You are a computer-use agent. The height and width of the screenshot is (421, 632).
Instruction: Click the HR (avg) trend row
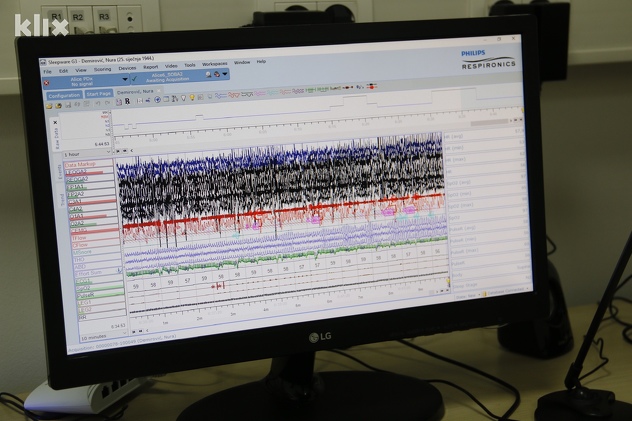pos(484,135)
